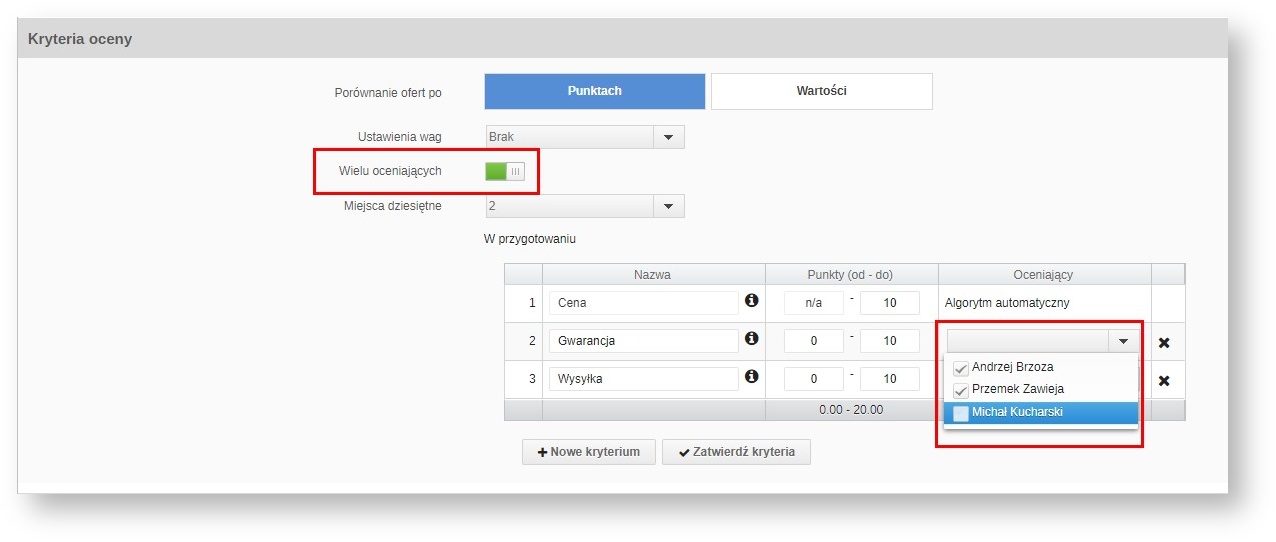Click info icon next to Cena field
1276x542 pixels.
[x=752, y=300]
